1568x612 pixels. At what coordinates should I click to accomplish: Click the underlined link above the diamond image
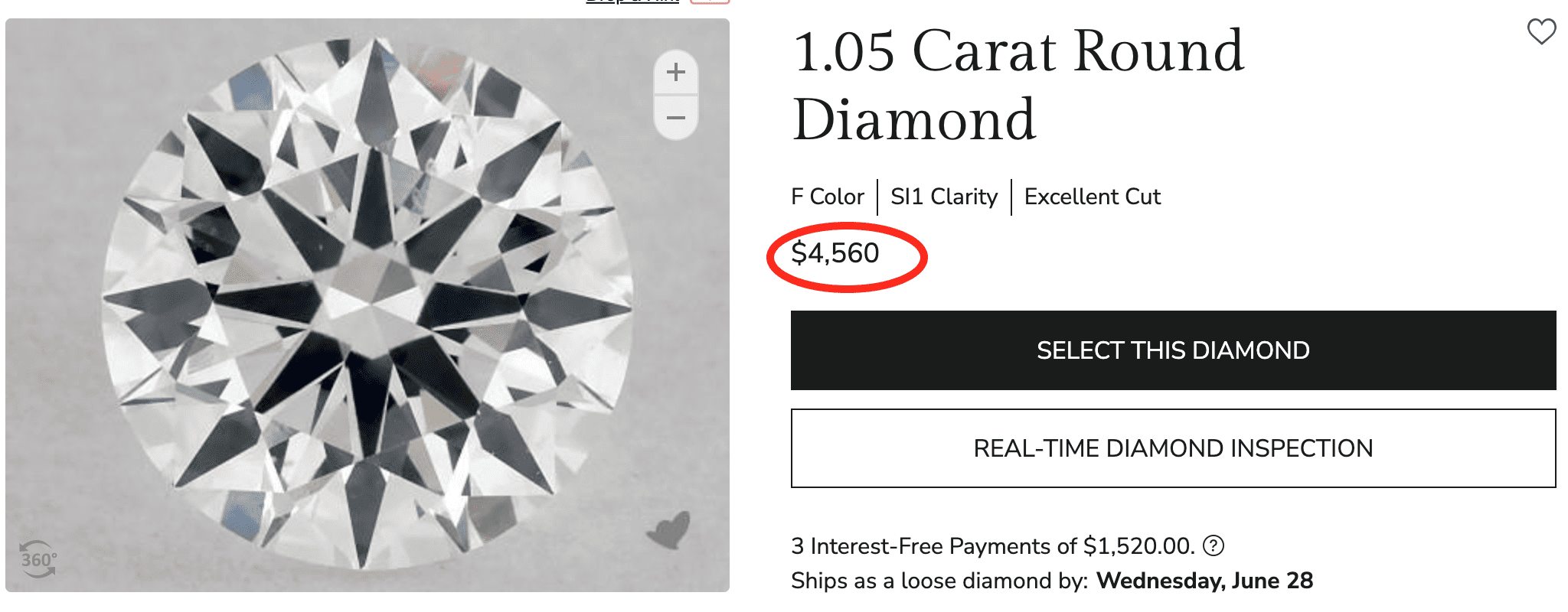(632, 2)
